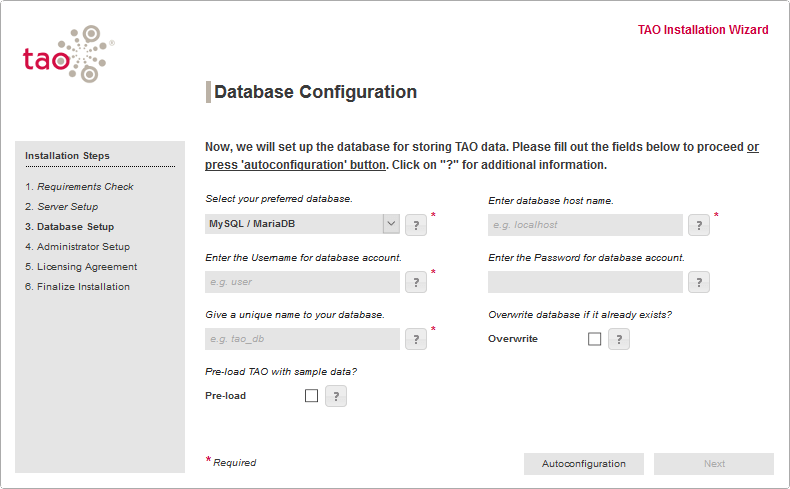Show help for database account username
Screen dimensions: 790x489
416,282
